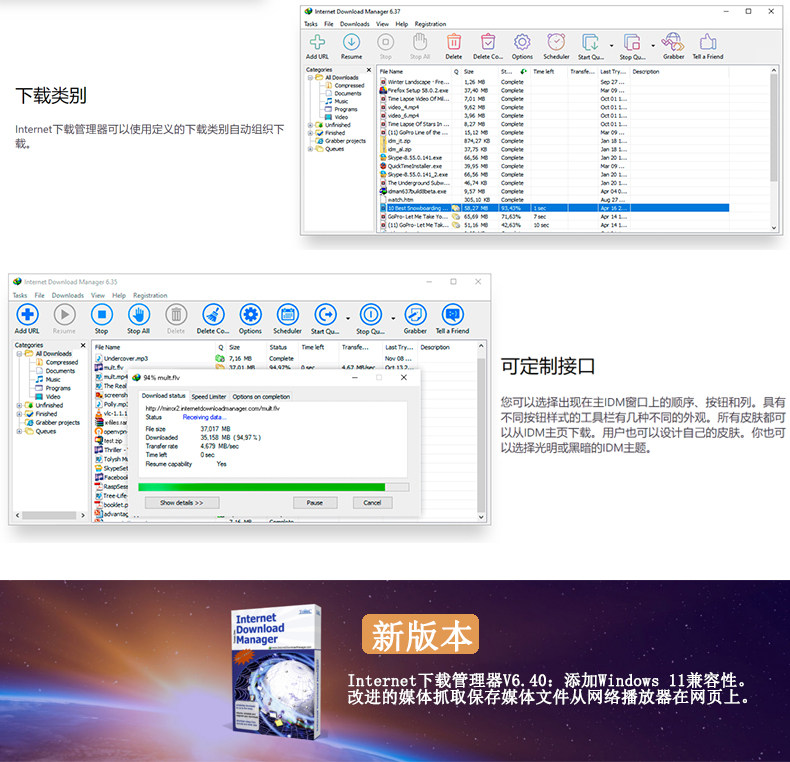The height and width of the screenshot is (762, 790).
Task: Click IDM product box image
Action: [x=277, y=672]
